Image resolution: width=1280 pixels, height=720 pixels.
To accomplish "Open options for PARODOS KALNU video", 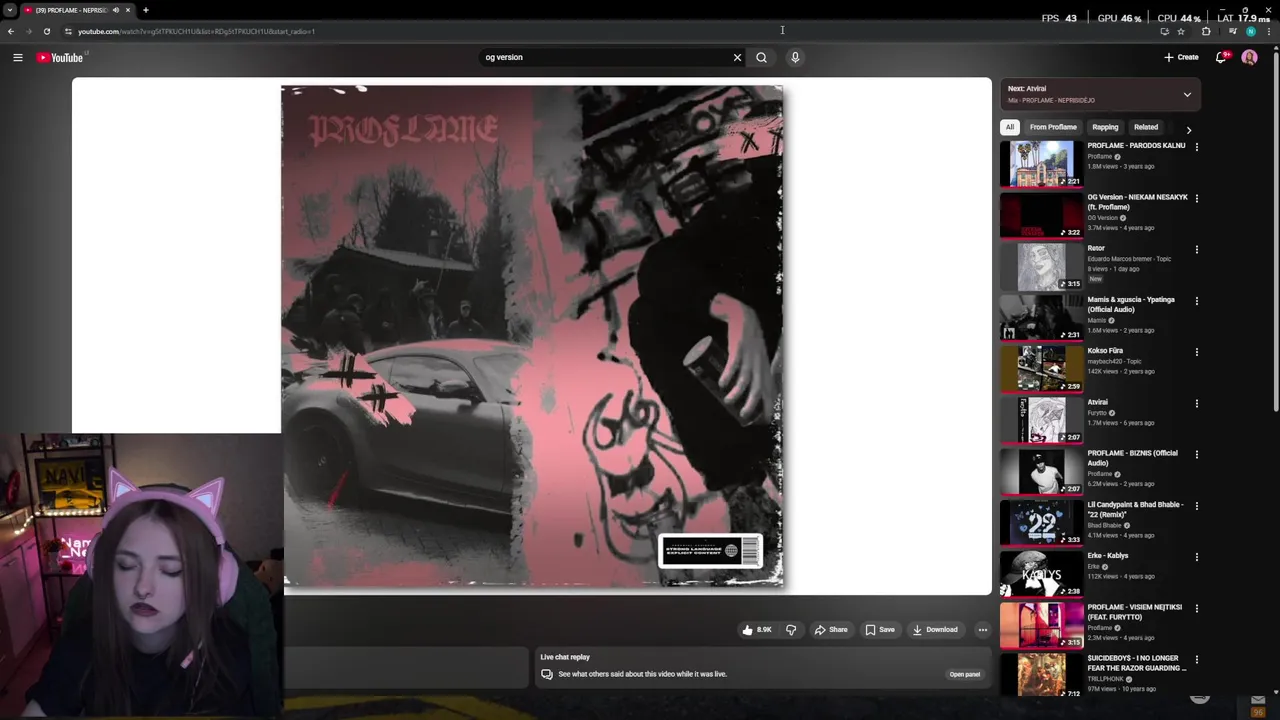I will click(1196, 147).
